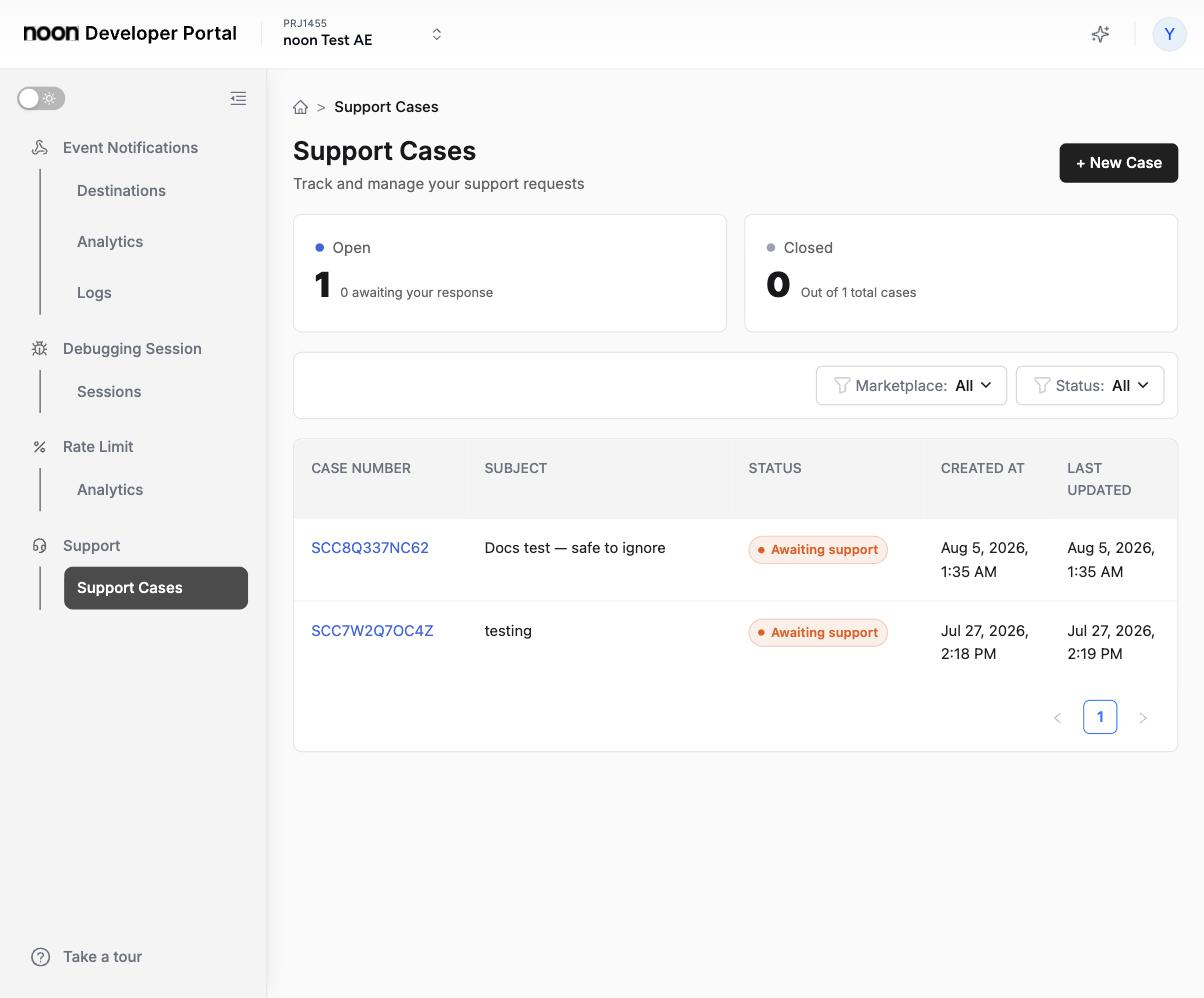Click Support Cases breadcrumb text

click(386, 107)
